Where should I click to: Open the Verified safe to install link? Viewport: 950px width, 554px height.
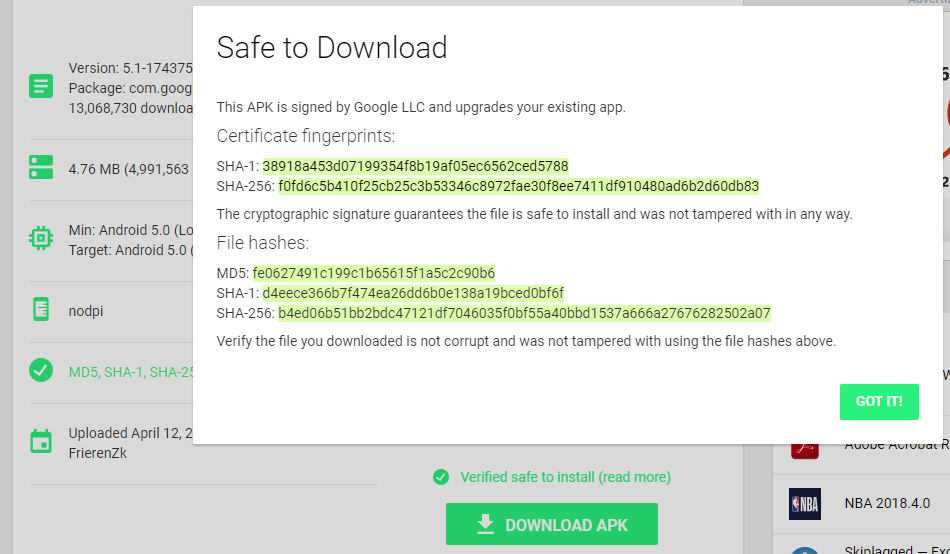pyautogui.click(x=565, y=477)
